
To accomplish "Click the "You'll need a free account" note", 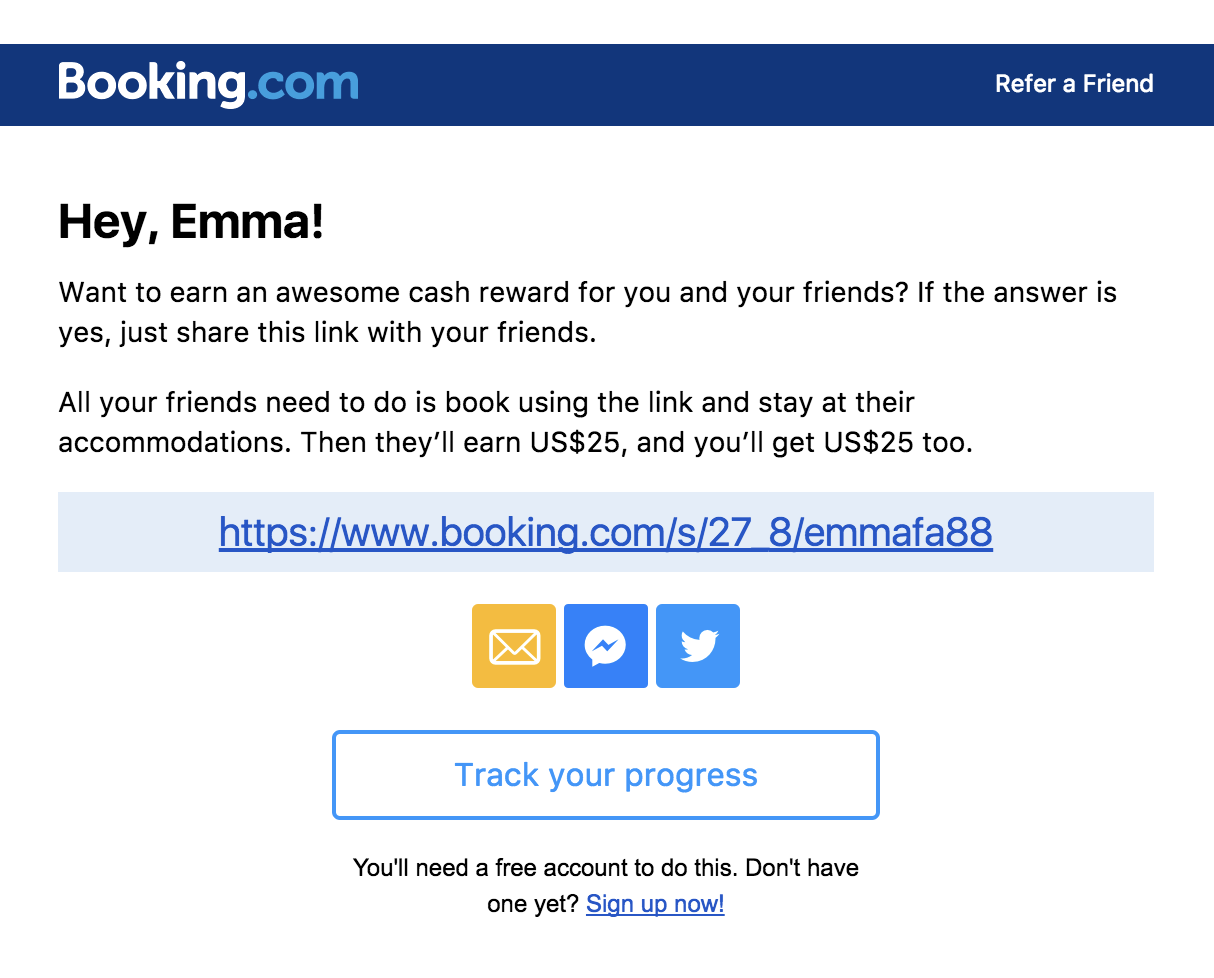I will [x=606, y=867].
